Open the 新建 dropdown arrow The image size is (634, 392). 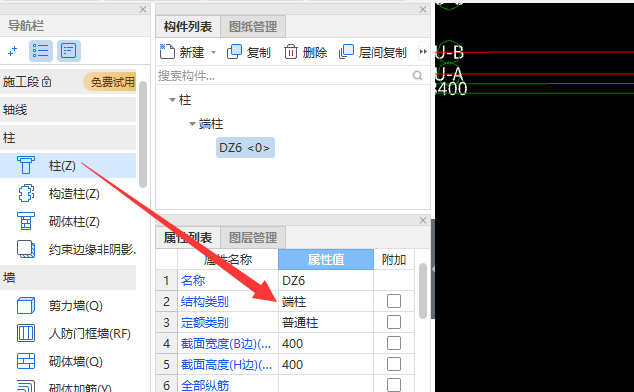click(x=213, y=53)
